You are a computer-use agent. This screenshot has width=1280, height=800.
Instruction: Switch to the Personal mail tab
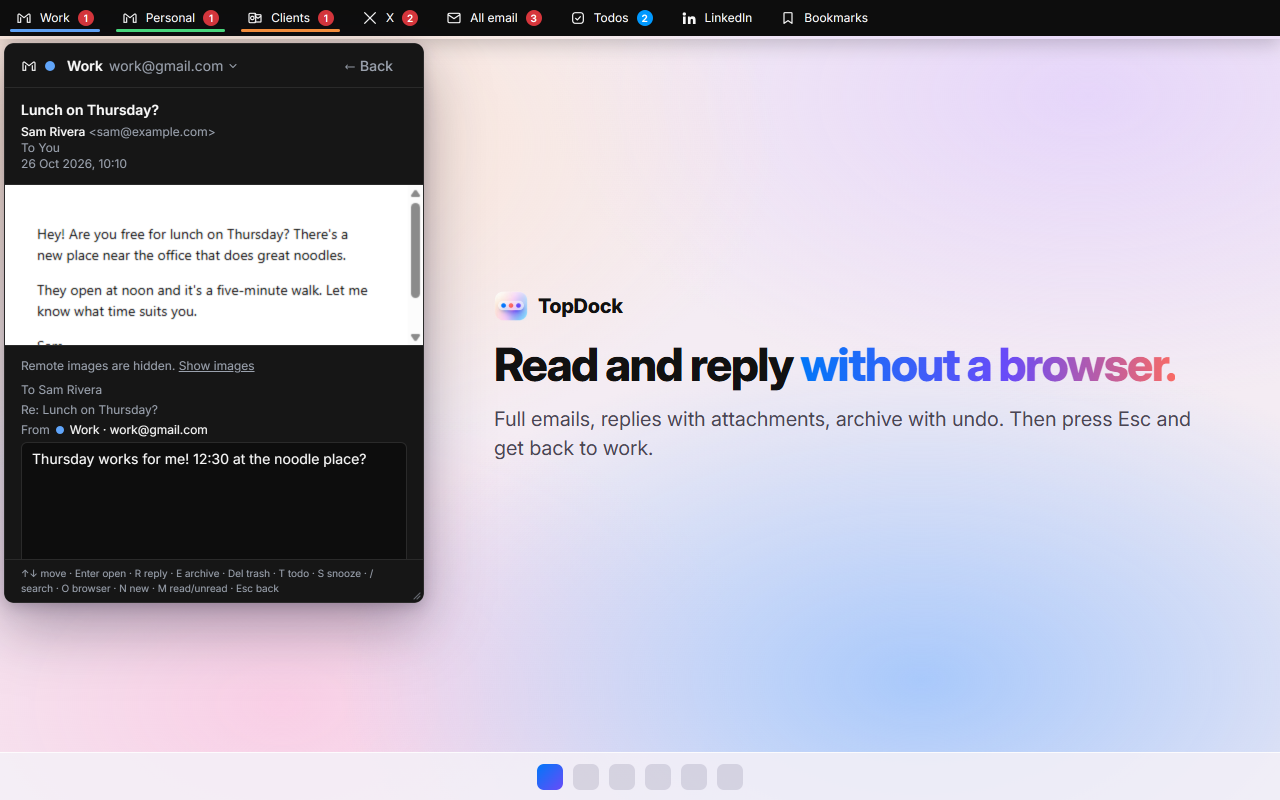[x=170, y=18]
